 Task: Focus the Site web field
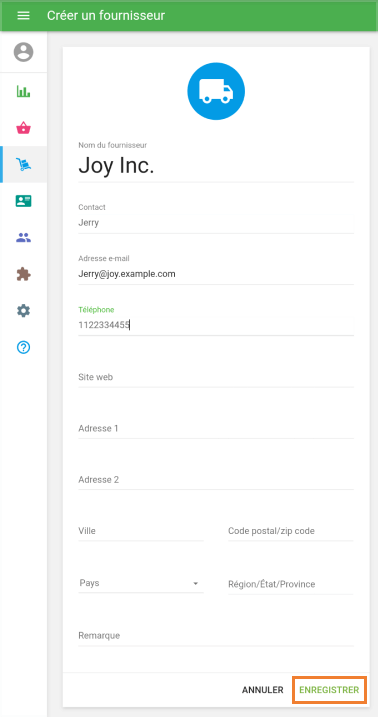click(216, 378)
